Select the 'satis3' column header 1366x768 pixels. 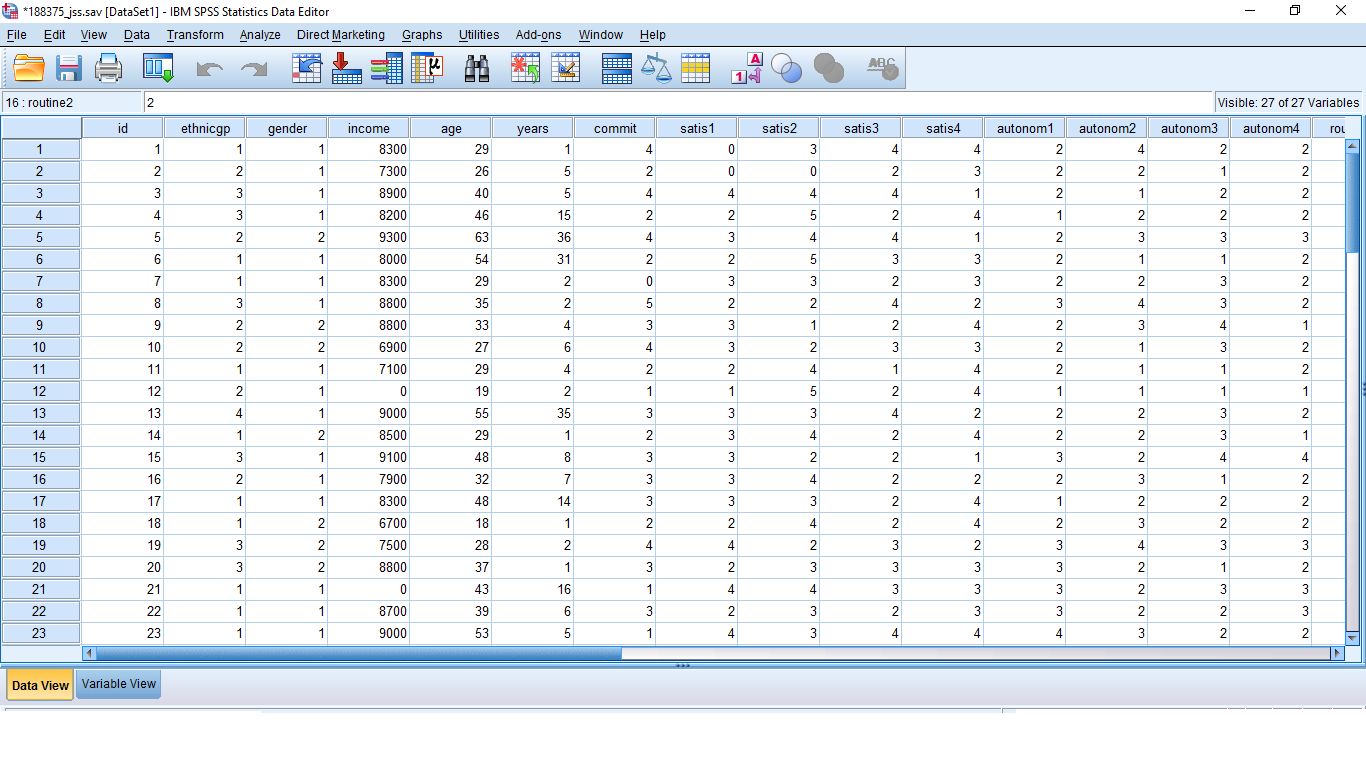[x=861, y=128]
